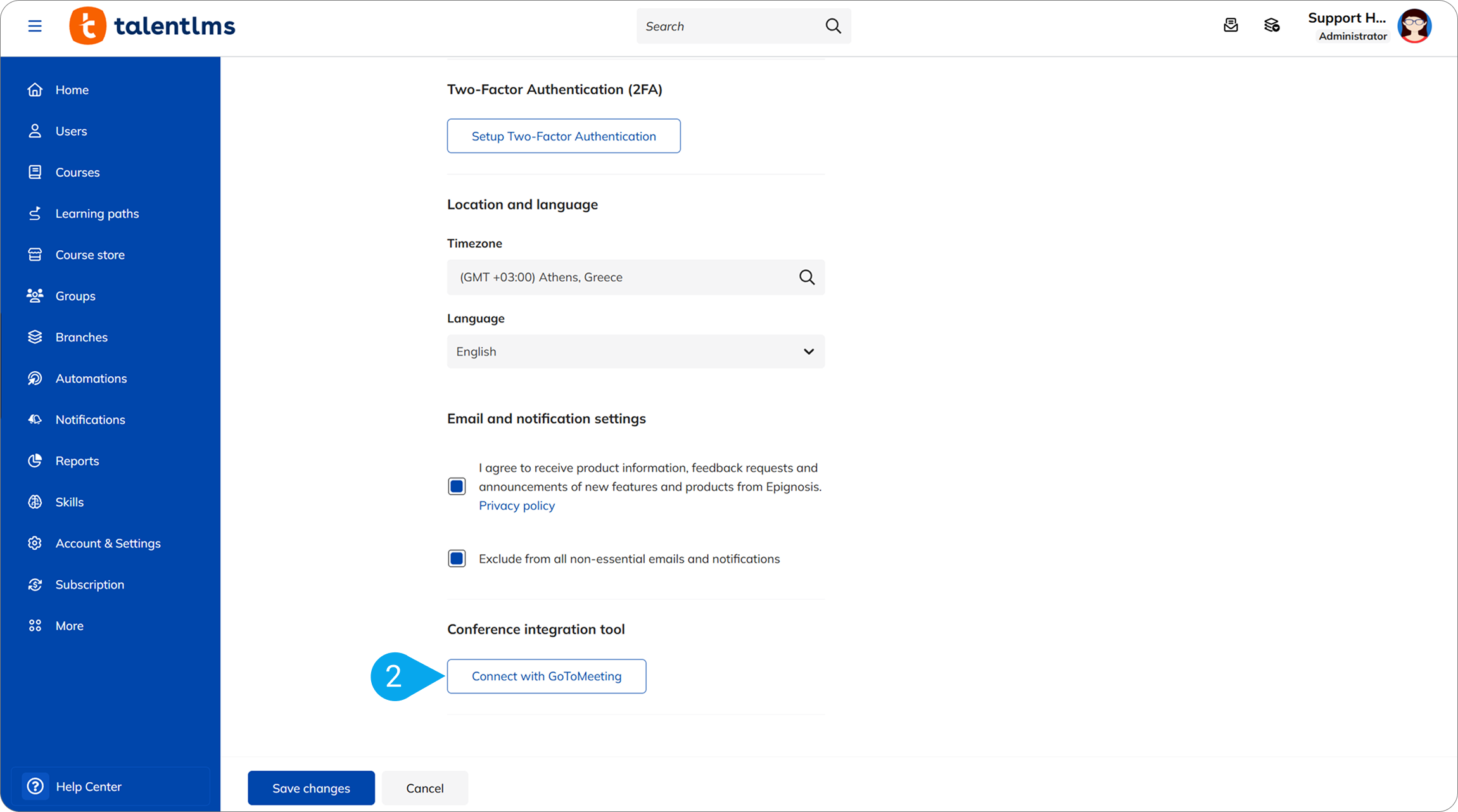The height and width of the screenshot is (812, 1458).
Task: Open the Support H... Administrator user menu
Action: pyautogui.click(x=1347, y=26)
